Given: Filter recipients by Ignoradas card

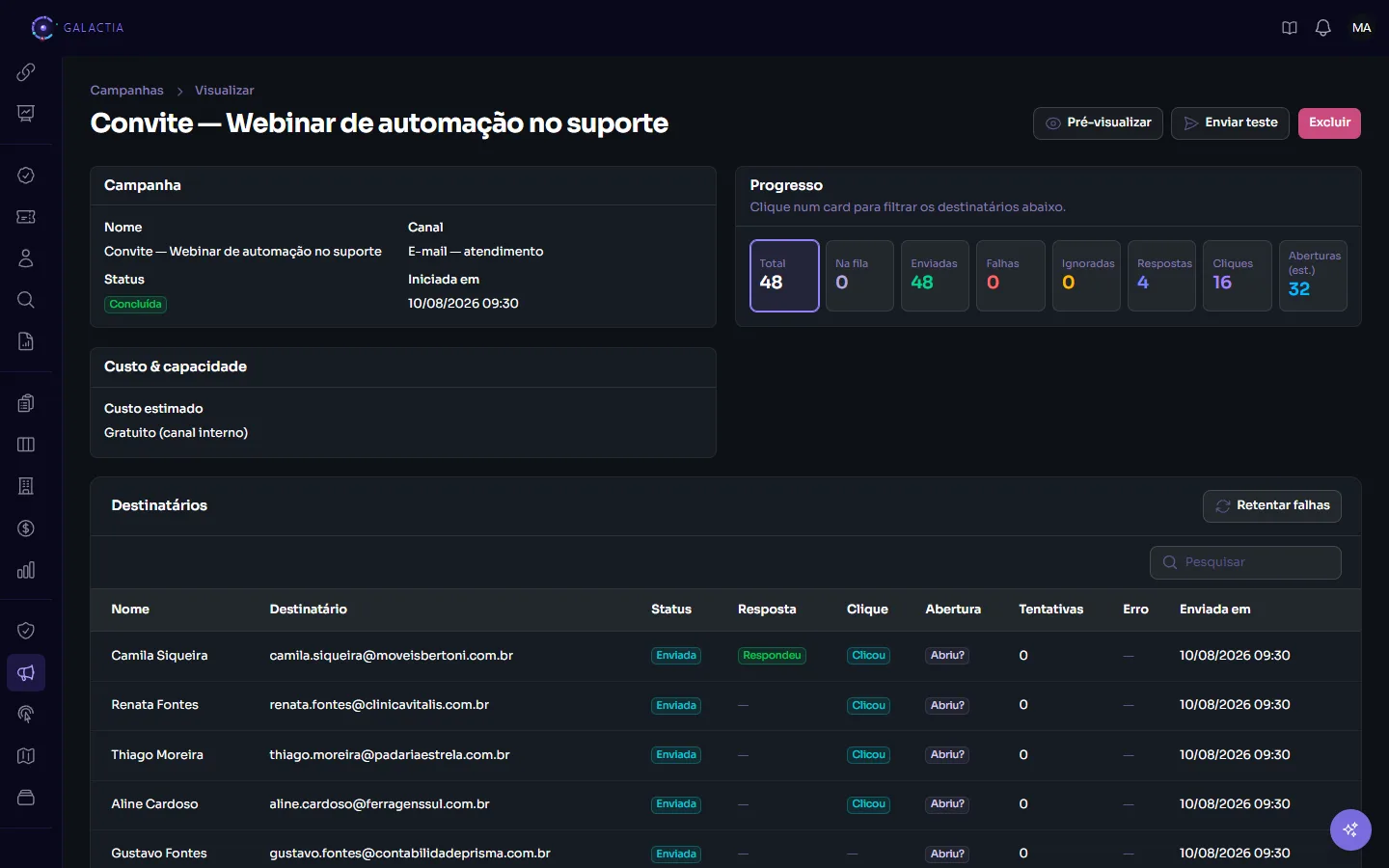Looking at the screenshot, I should click(x=1086, y=276).
